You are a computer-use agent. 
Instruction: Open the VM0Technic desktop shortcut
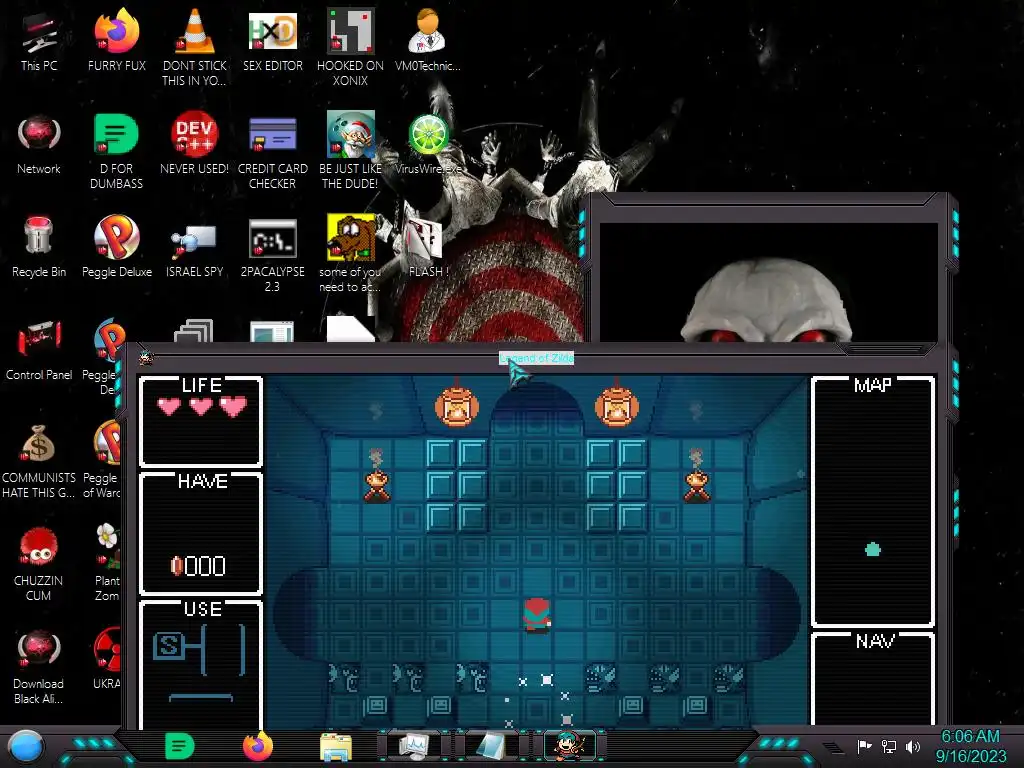427,40
